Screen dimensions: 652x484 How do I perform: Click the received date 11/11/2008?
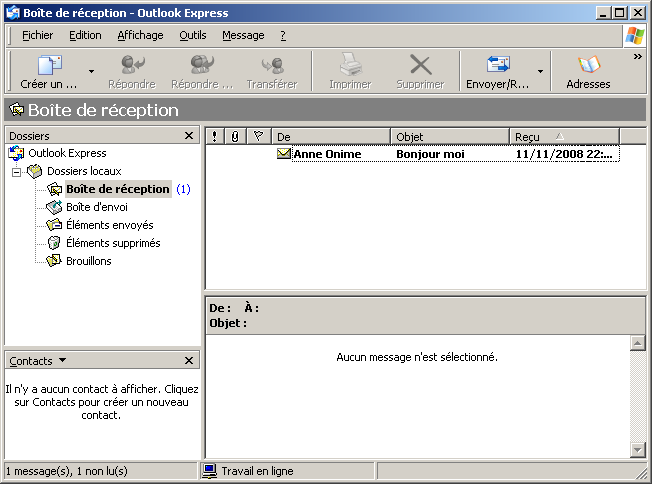point(564,154)
